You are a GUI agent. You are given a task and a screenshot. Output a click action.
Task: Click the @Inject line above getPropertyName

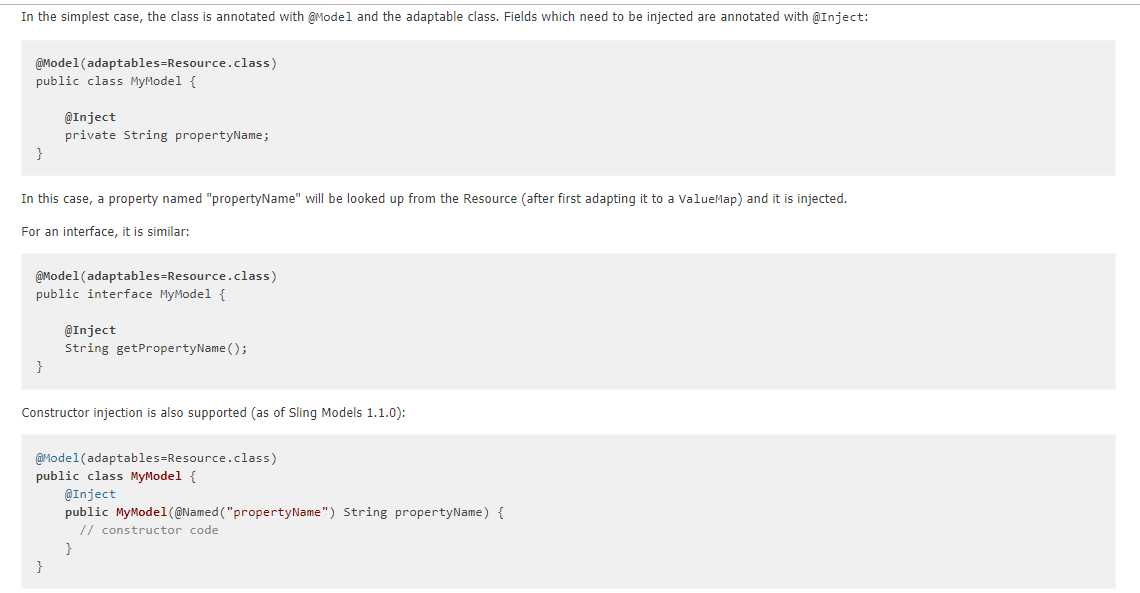(x=90, y=330)
